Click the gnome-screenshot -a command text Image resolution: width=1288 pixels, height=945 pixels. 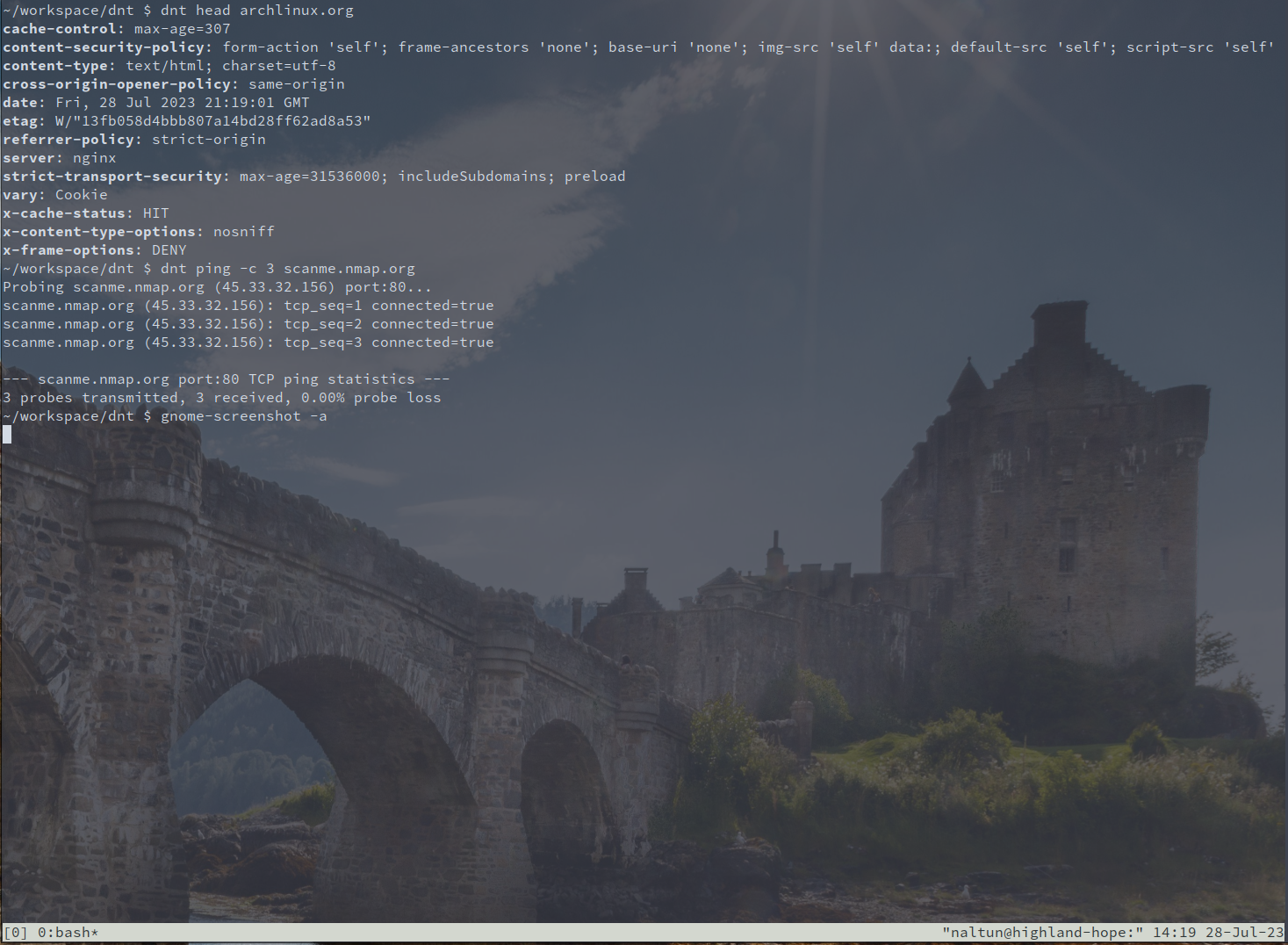click(x=243, y=416)
